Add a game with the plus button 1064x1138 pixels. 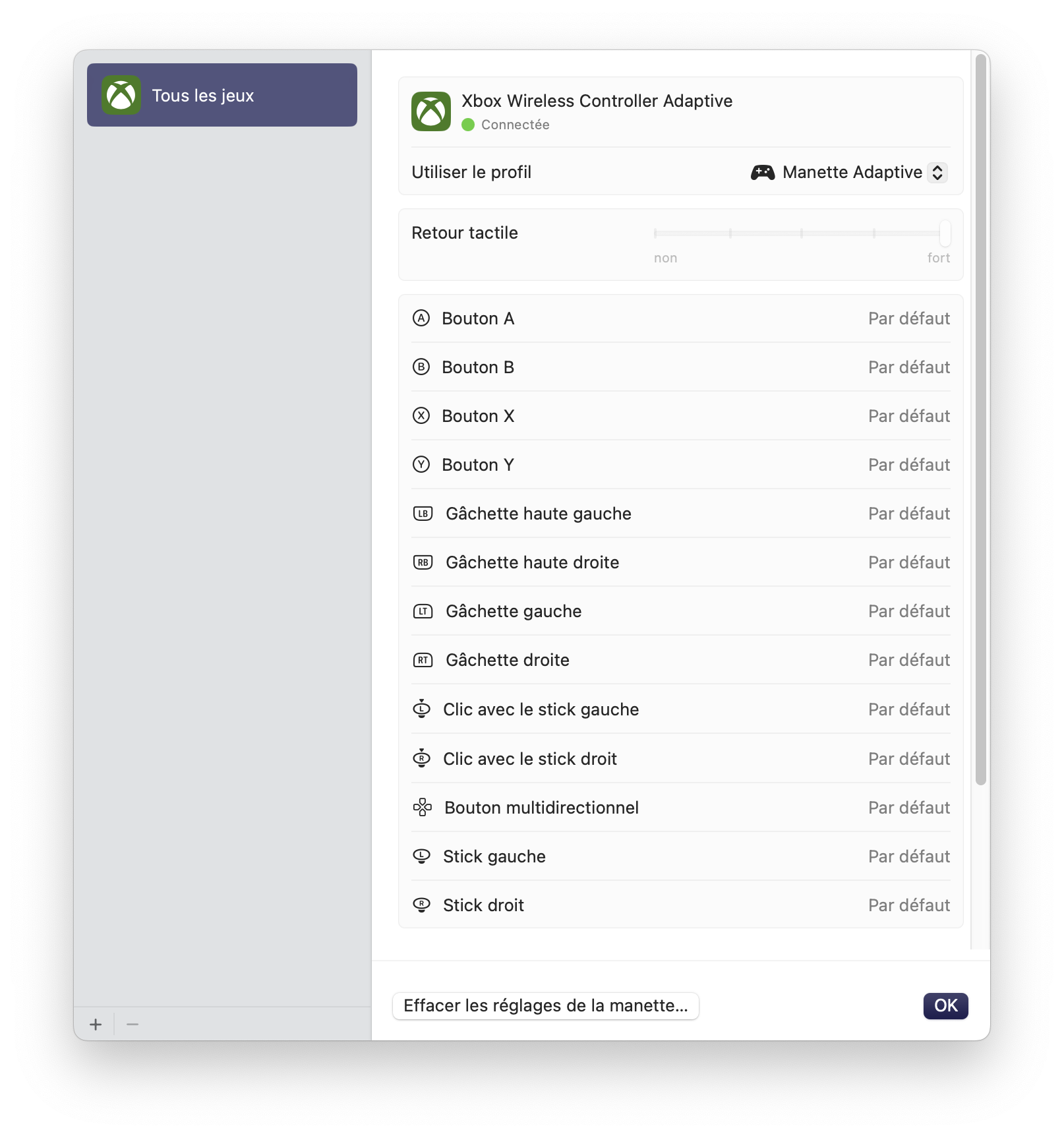(x=96, y=1024)
